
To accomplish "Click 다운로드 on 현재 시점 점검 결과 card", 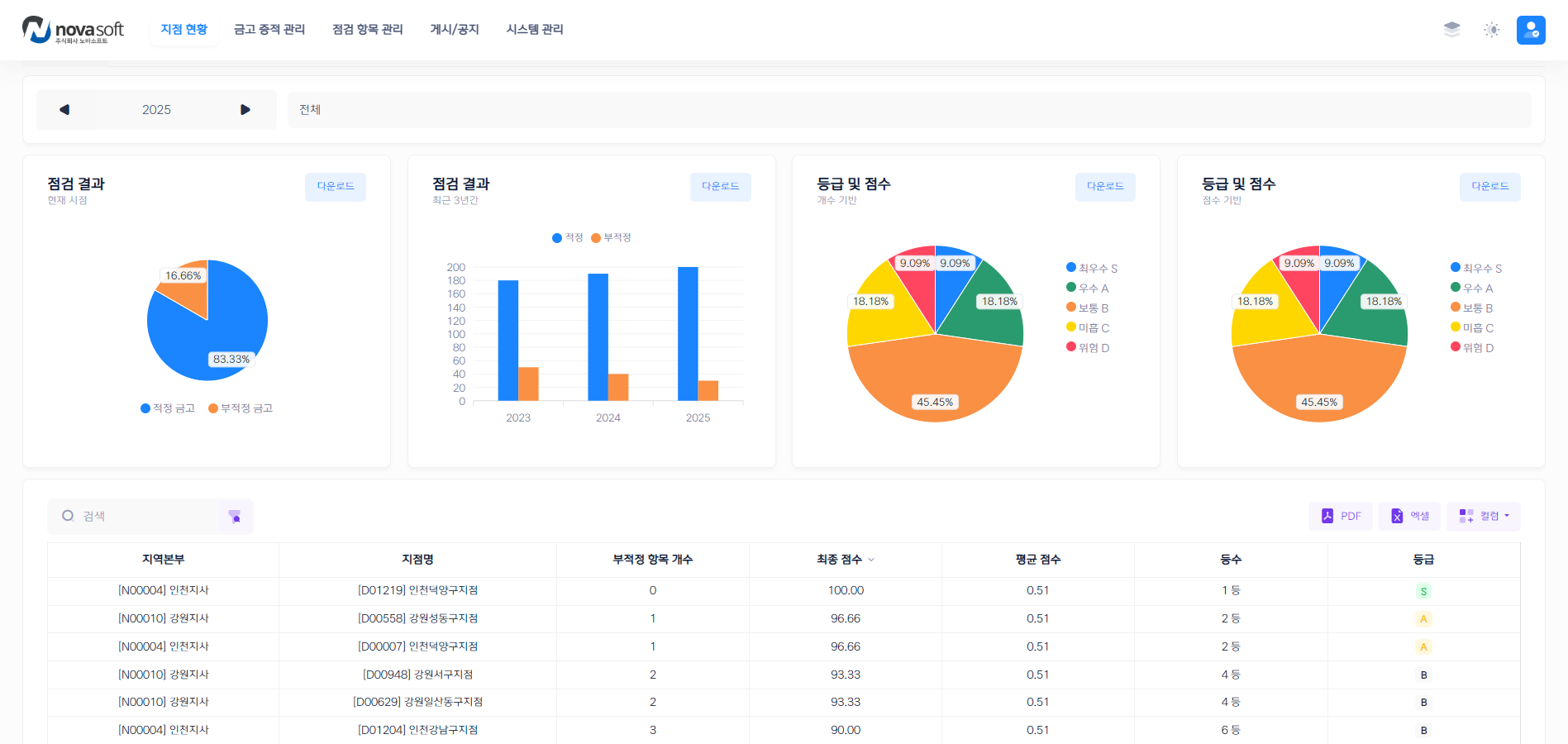I will point(335,187).
